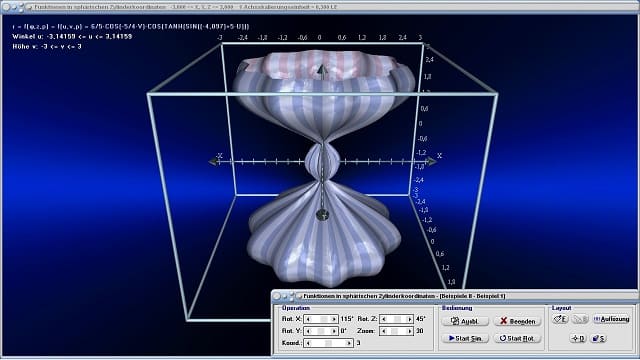Screen dimensions: 640x360
Task: Click the 'Winkel u' range text
Action: click(x=72, y=37)
